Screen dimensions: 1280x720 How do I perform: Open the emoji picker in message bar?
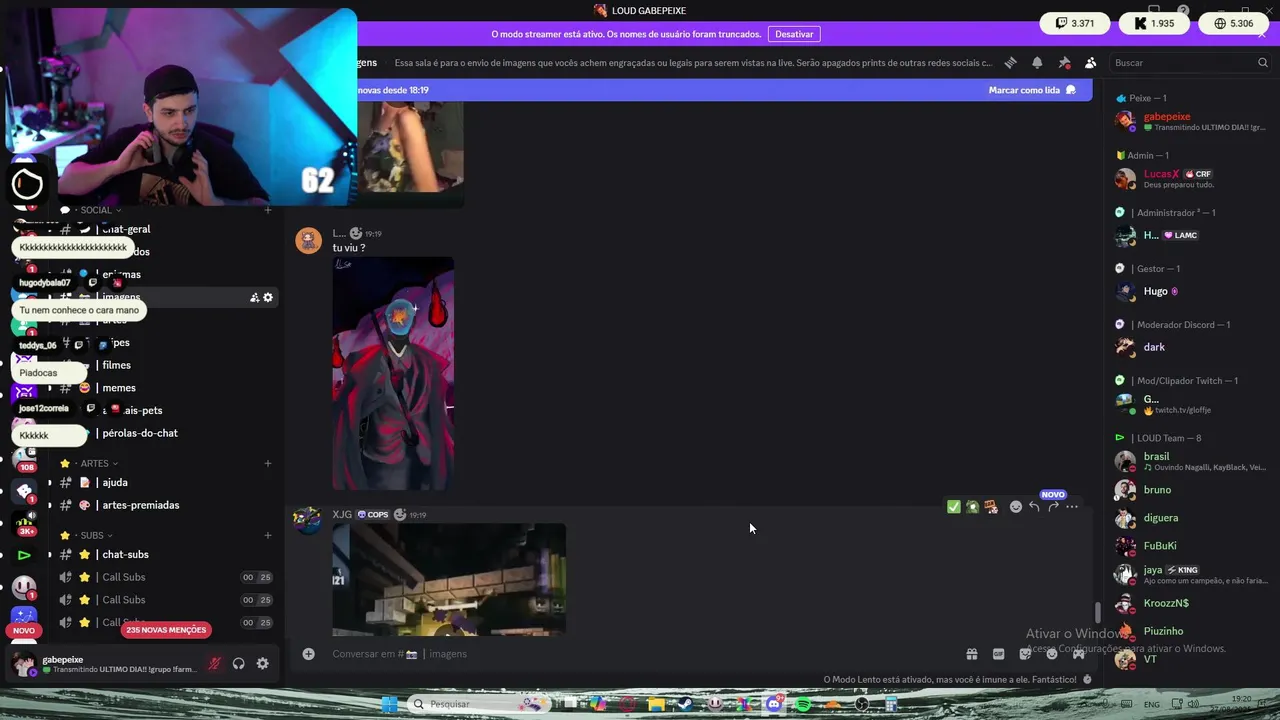1052,654
